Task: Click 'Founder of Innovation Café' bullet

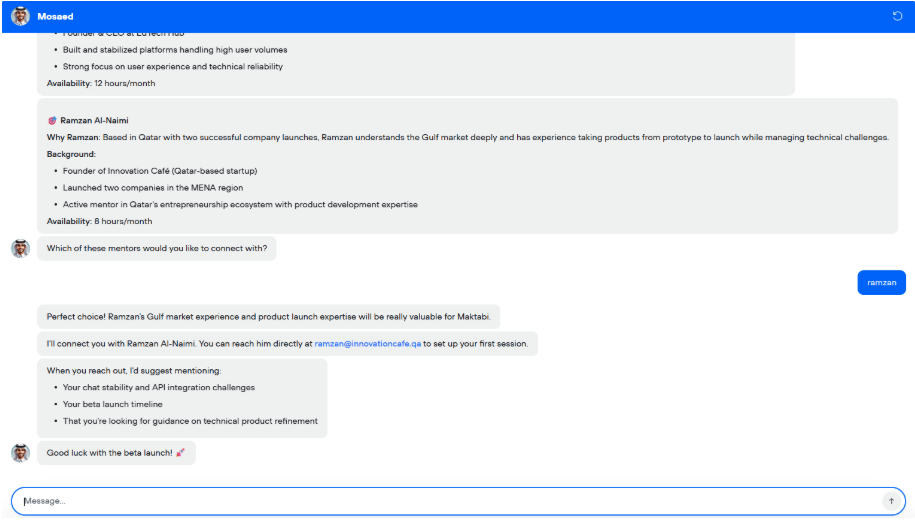Action: tap(160, 171)
